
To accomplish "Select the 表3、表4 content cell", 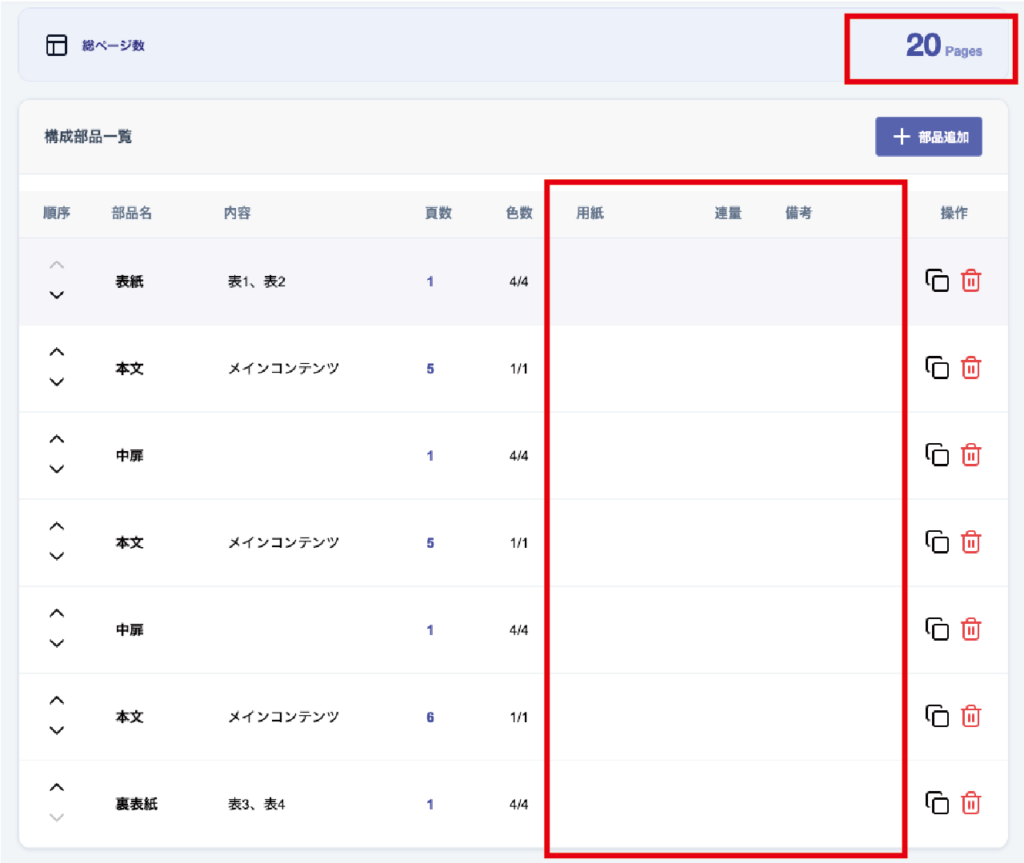I will [x=257, y=804].
